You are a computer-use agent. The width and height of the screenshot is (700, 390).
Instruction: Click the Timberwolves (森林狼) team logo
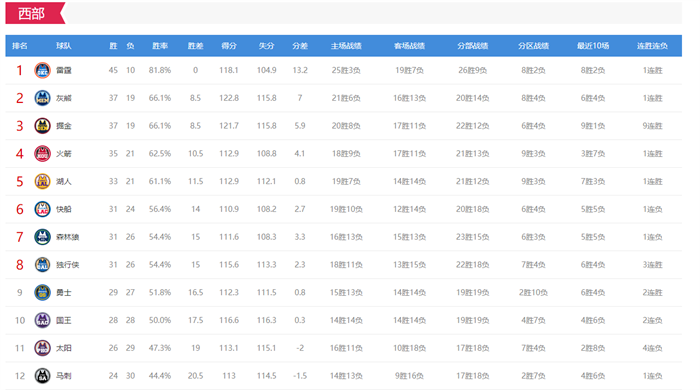point(42,237)
